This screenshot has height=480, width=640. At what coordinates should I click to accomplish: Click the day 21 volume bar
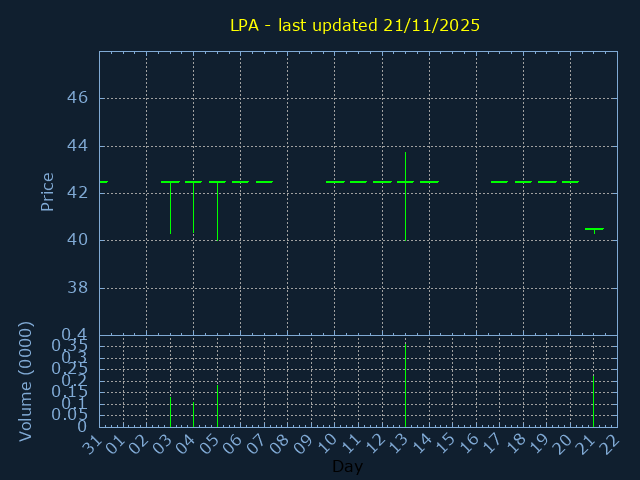pyautogui.click(x=593, y=400)
